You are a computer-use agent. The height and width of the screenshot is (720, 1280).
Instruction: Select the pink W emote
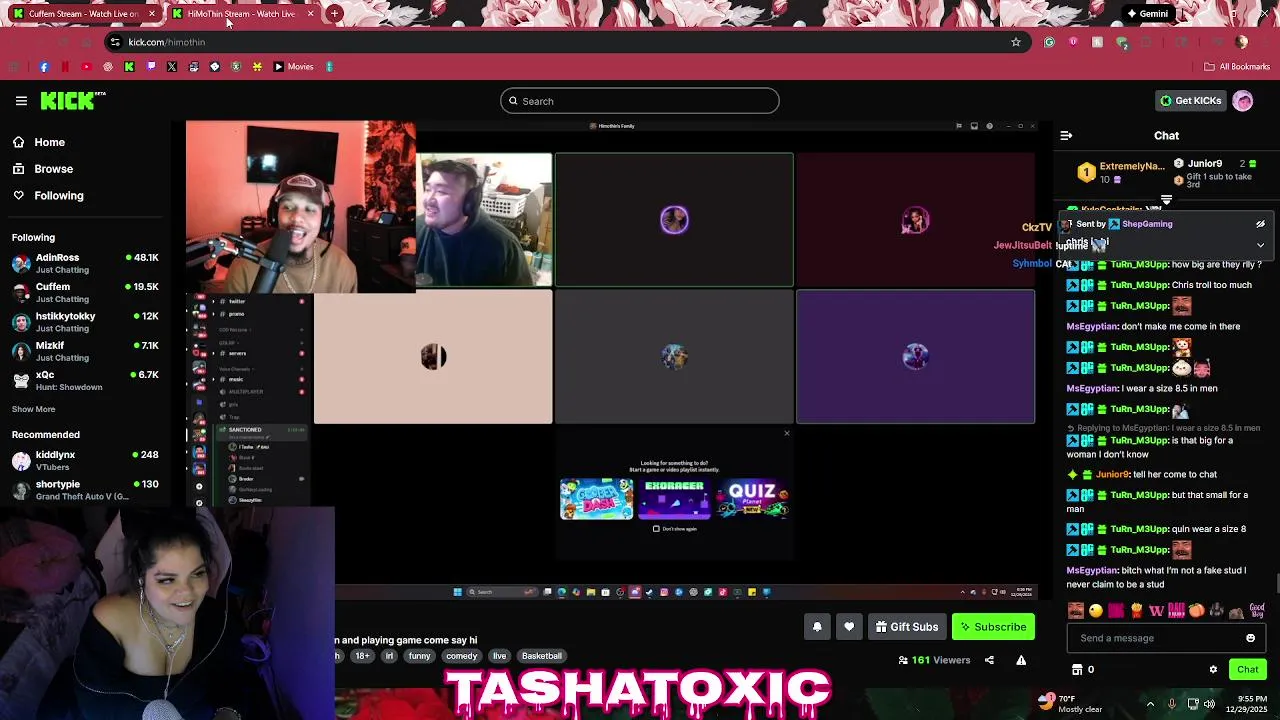pos(1156,611)
